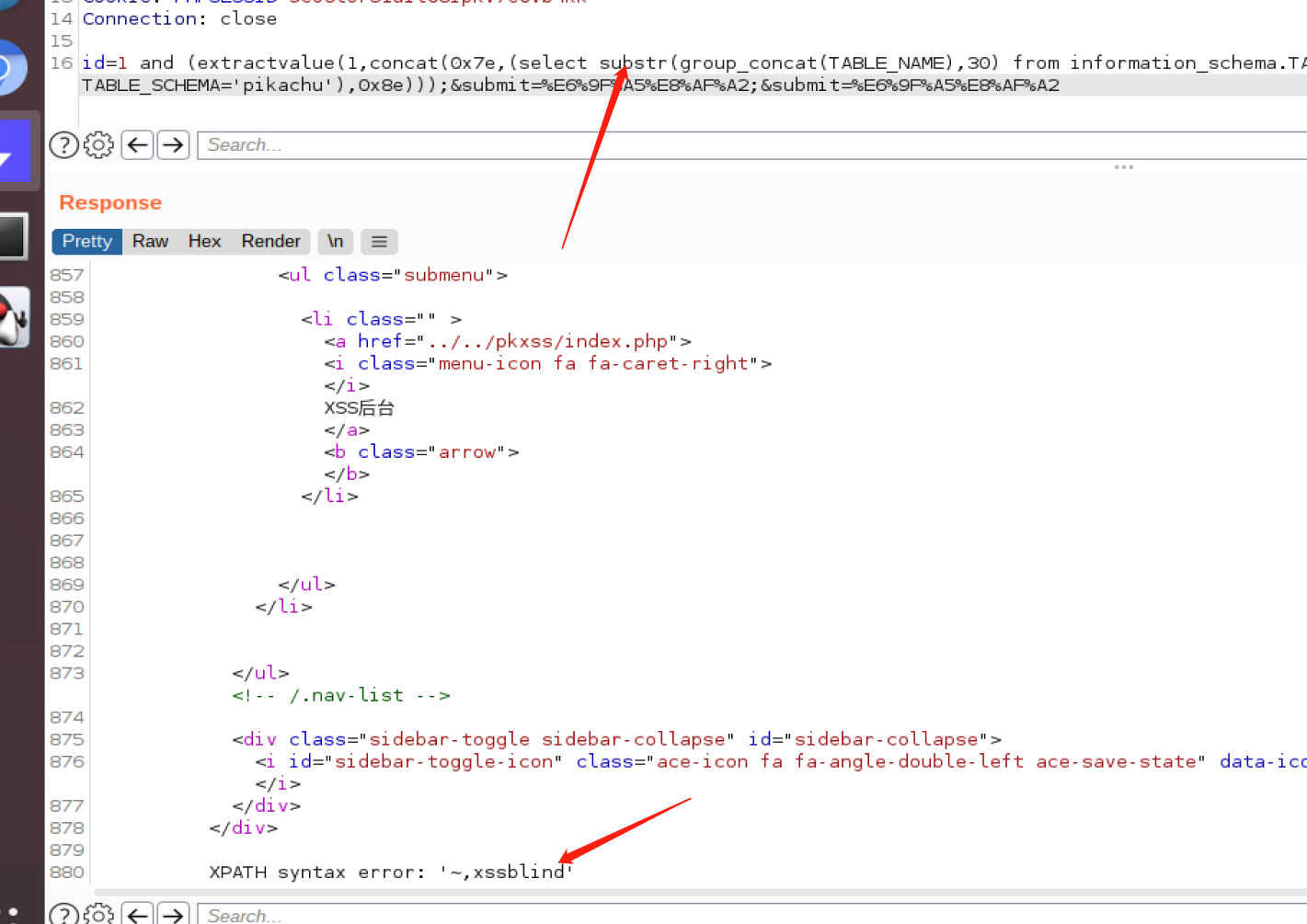Open response hamburger options menu
Image resolution: width=1307 pixels, height=924 pixels.
pyautogui.click(x=379, y=241)
